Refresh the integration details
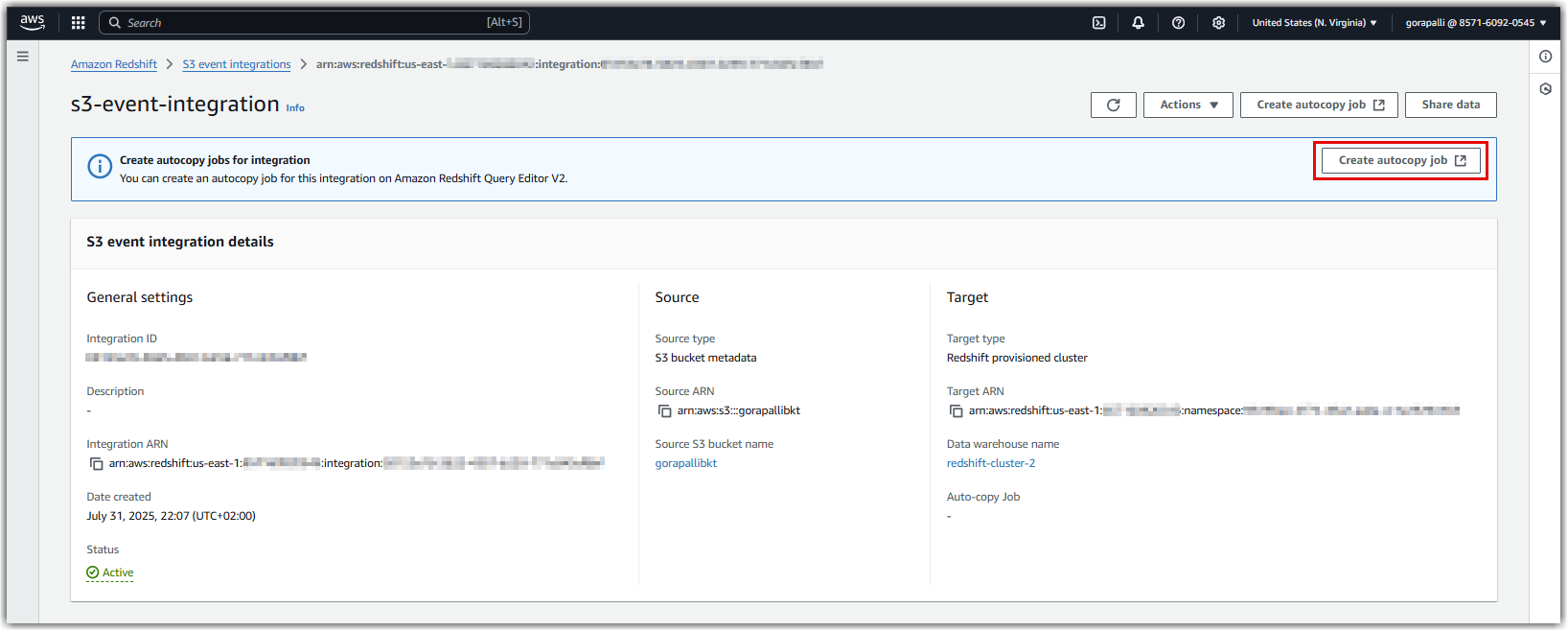This screenshot has width=1568, height=631. click(1114, 105)
